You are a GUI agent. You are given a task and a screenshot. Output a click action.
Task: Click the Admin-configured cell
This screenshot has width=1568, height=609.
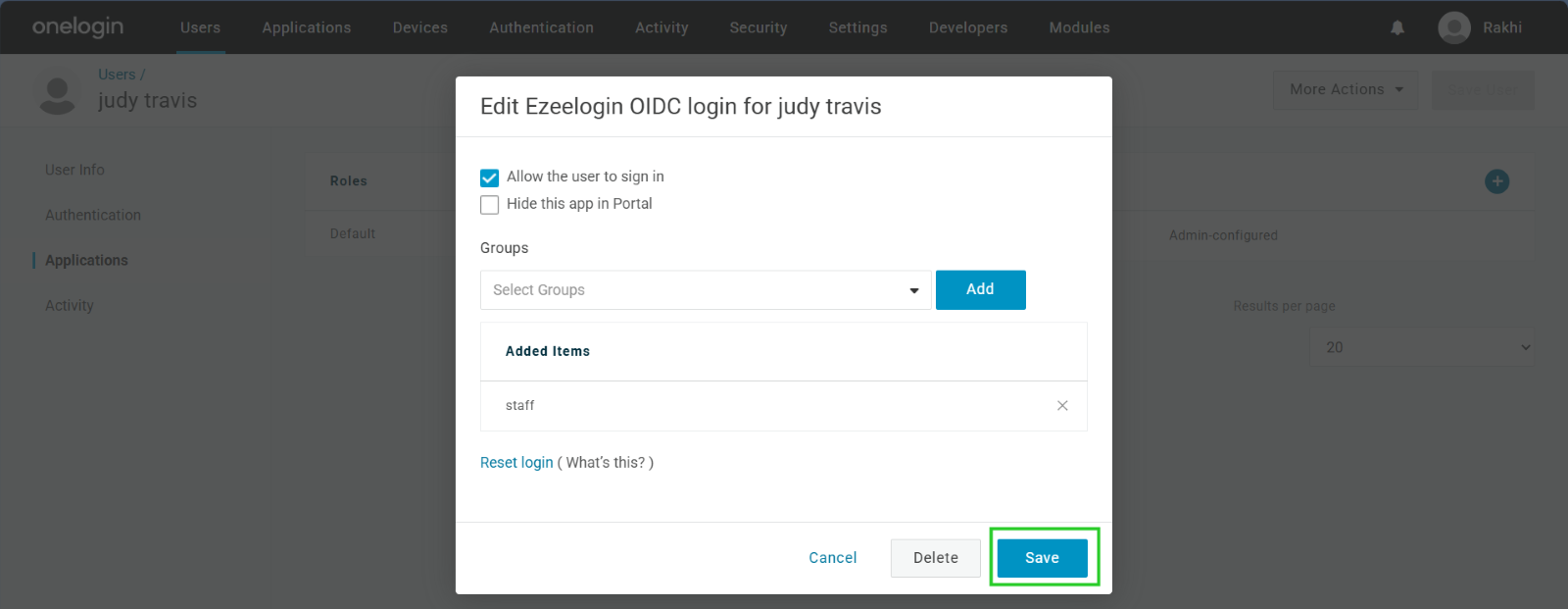(1223, 235)
